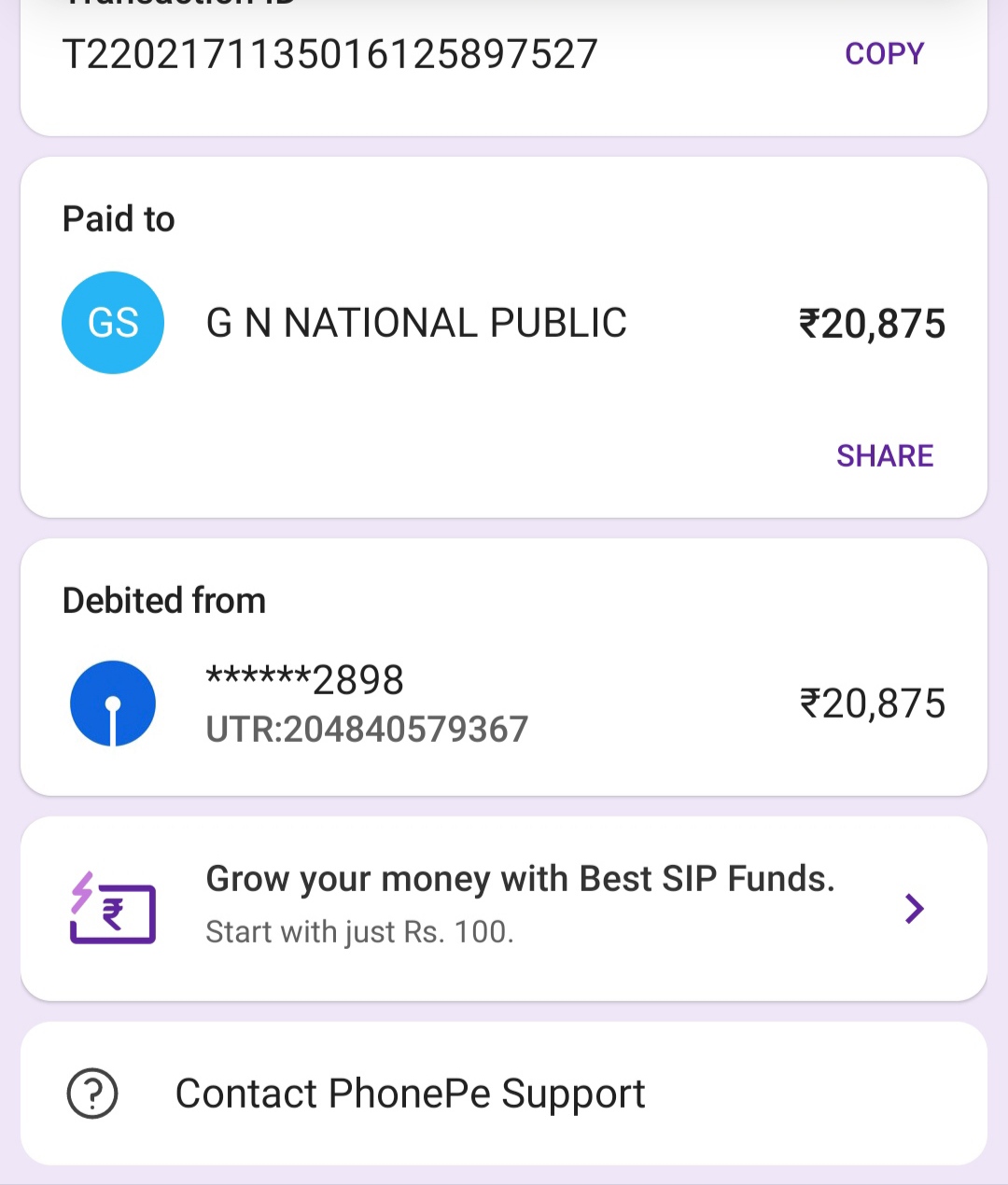Tap the 'Debited from' heading
The image size is (1008, 1185).
tap(164, 601)
